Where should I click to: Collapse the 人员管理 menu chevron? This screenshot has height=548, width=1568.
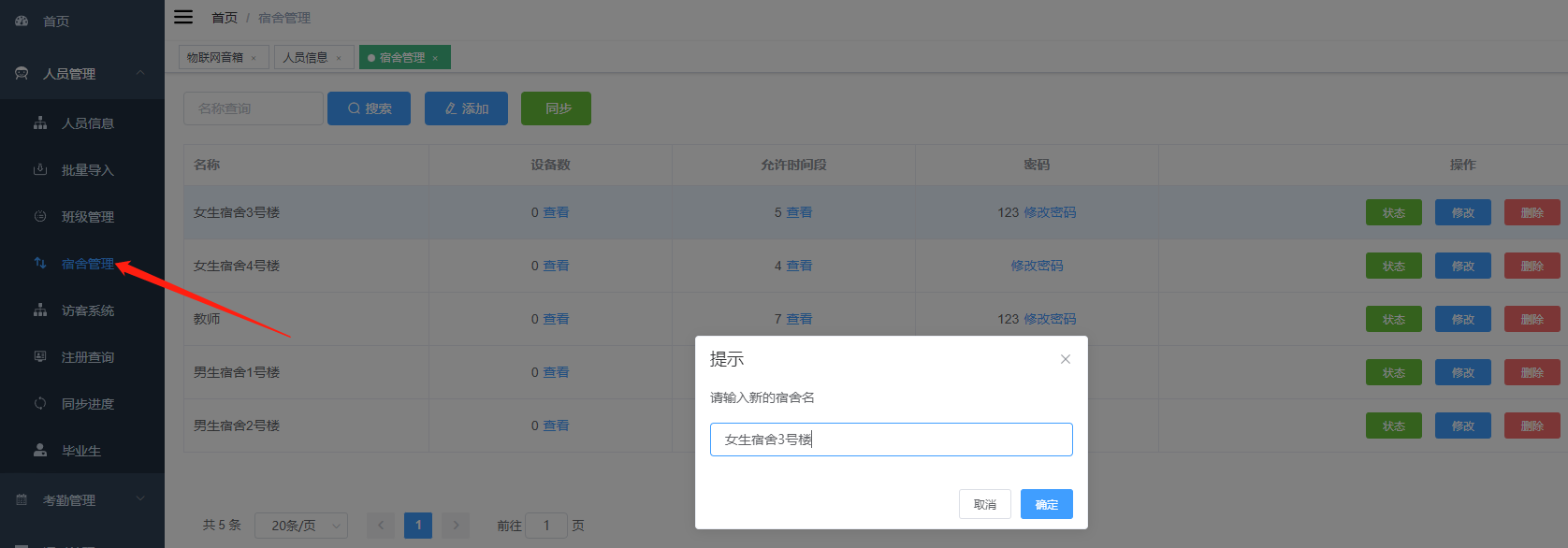(x=140, y=73)
